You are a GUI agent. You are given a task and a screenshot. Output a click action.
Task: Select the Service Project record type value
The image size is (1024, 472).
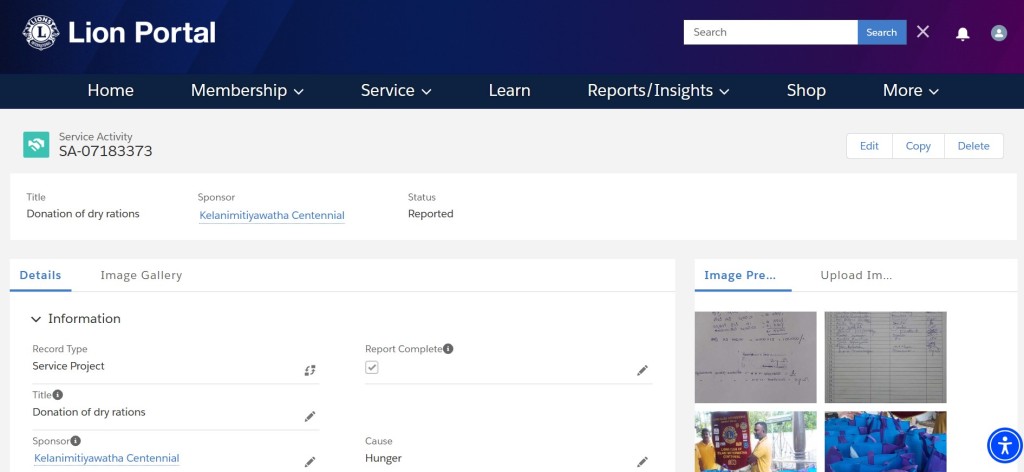69,366
